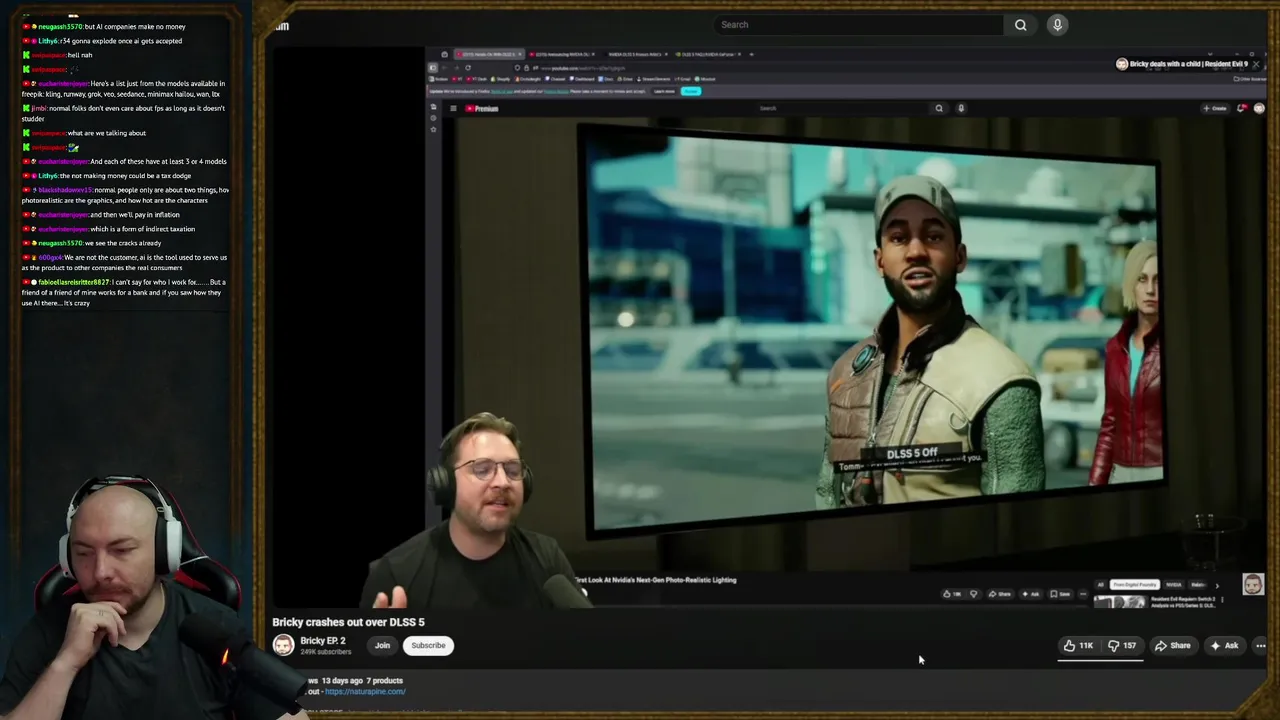Activate the voice search microphone icon

tap(1057, 25)
